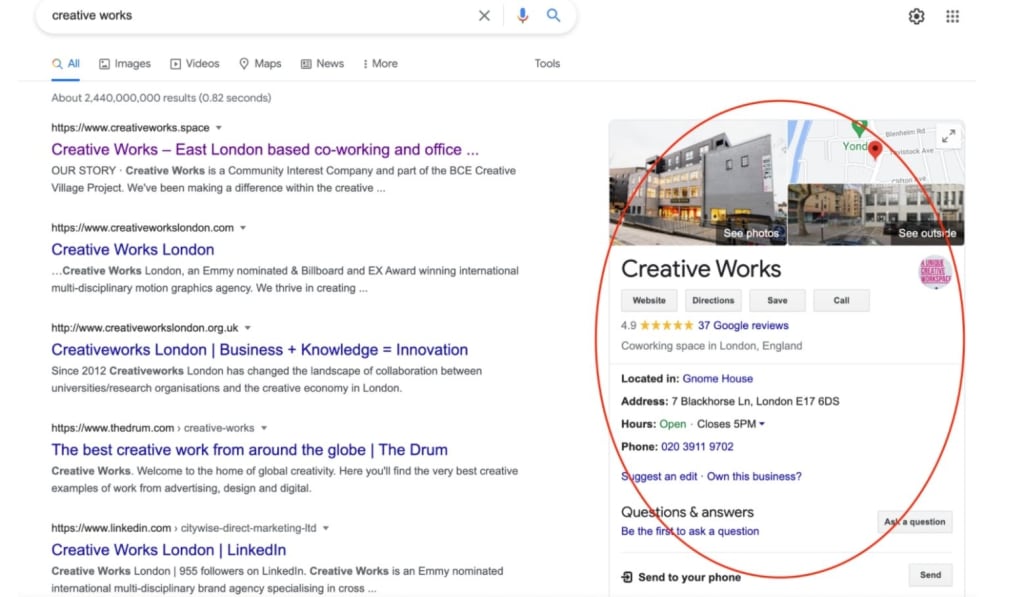Click Coworking space in London, England text
1024x597 pixels.
click(711, 346)
